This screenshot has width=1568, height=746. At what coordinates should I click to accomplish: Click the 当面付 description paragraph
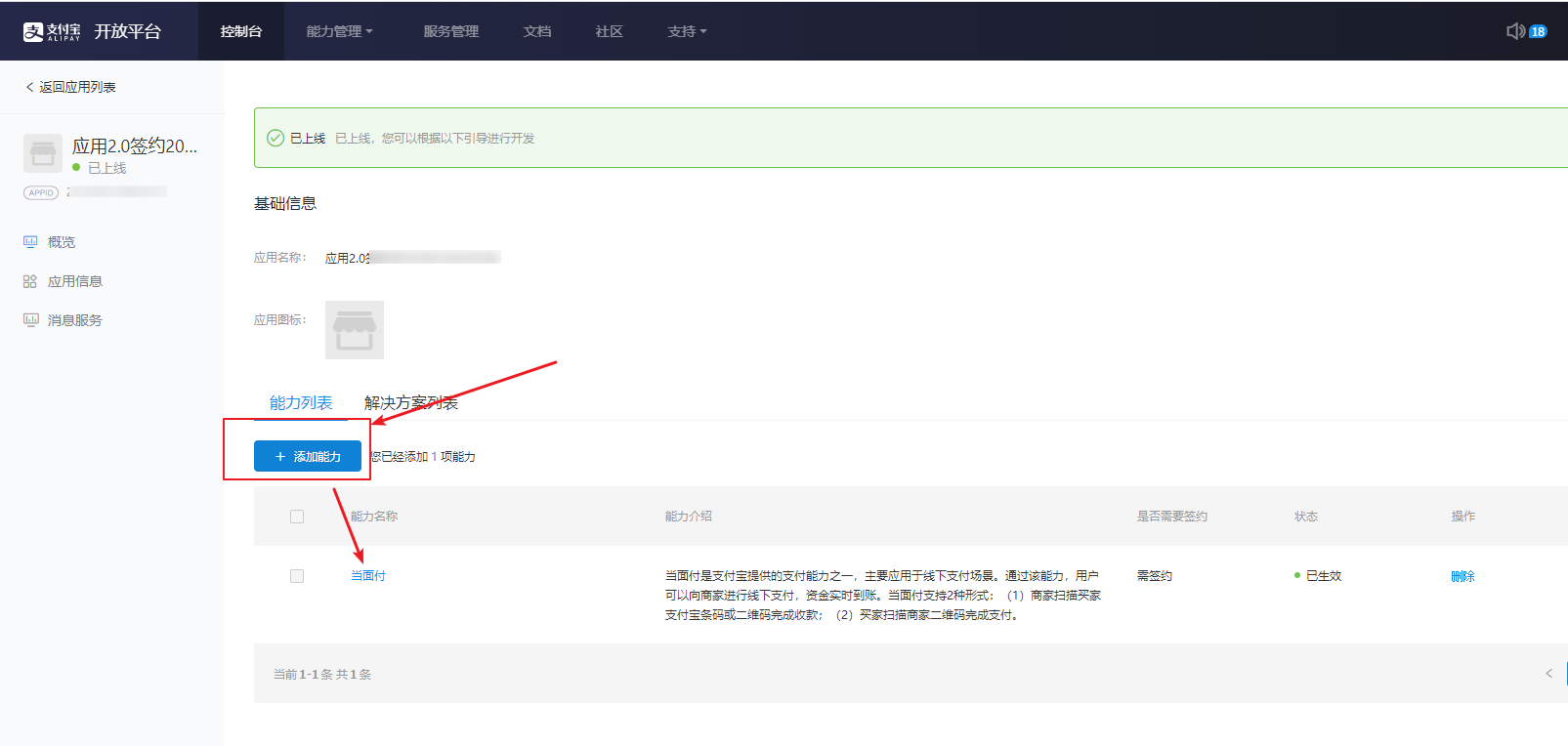883,596
